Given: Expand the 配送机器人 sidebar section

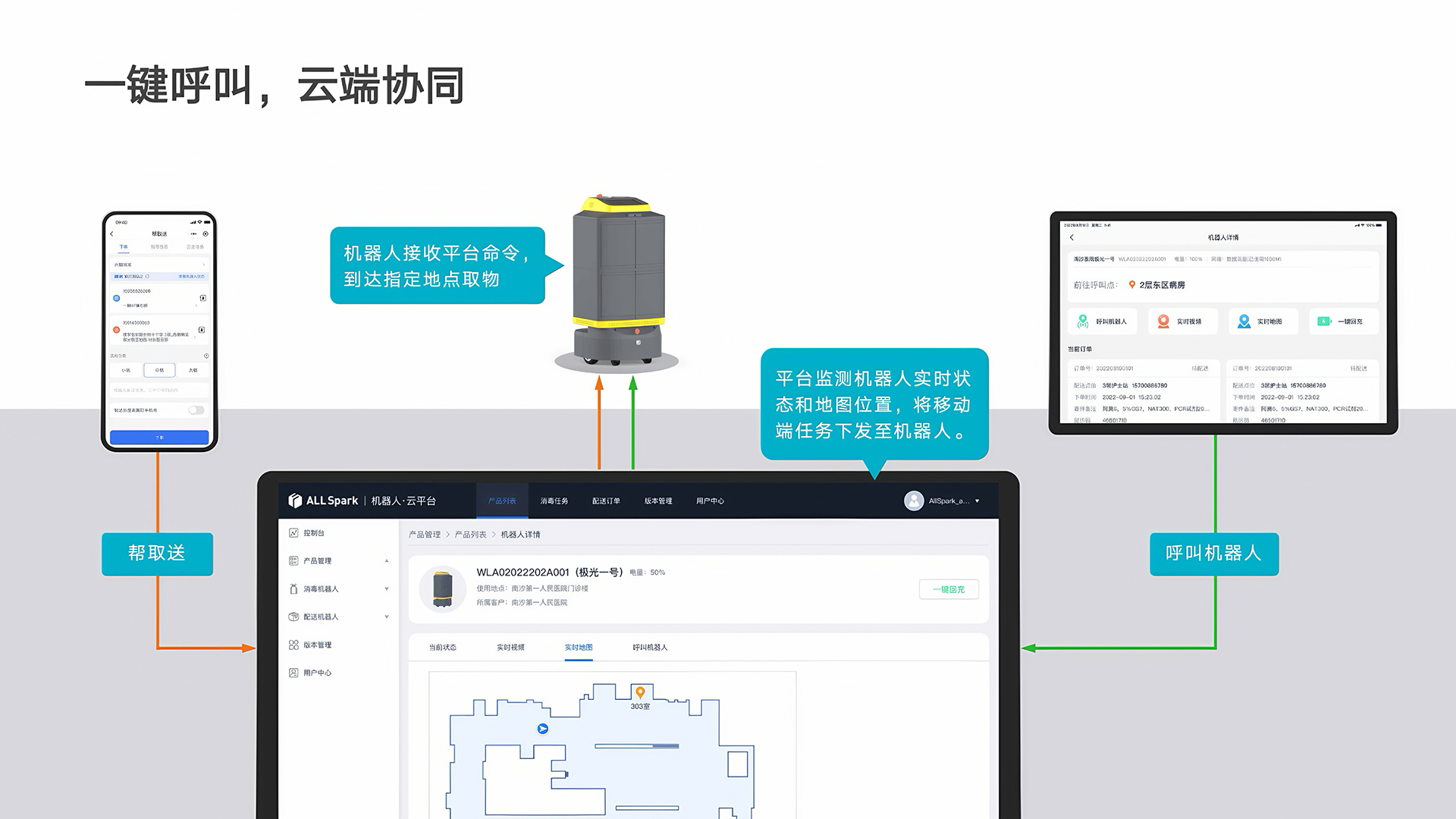Looking at the screenshot, I should [x=387, y=617].
